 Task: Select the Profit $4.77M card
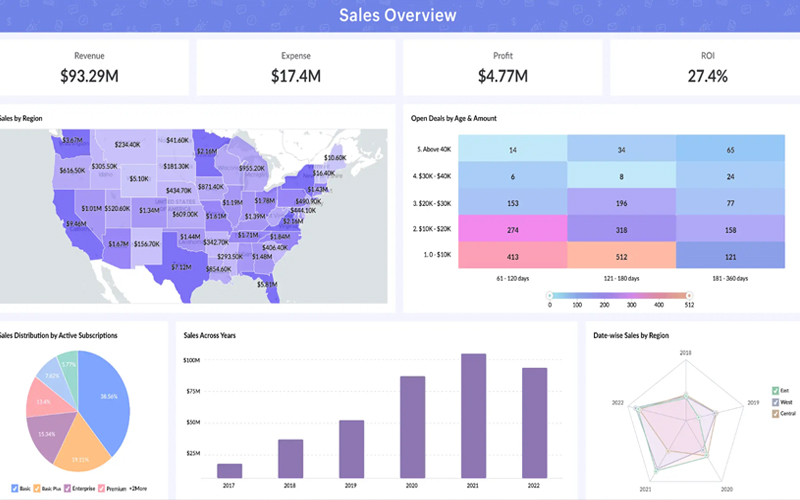501,67
